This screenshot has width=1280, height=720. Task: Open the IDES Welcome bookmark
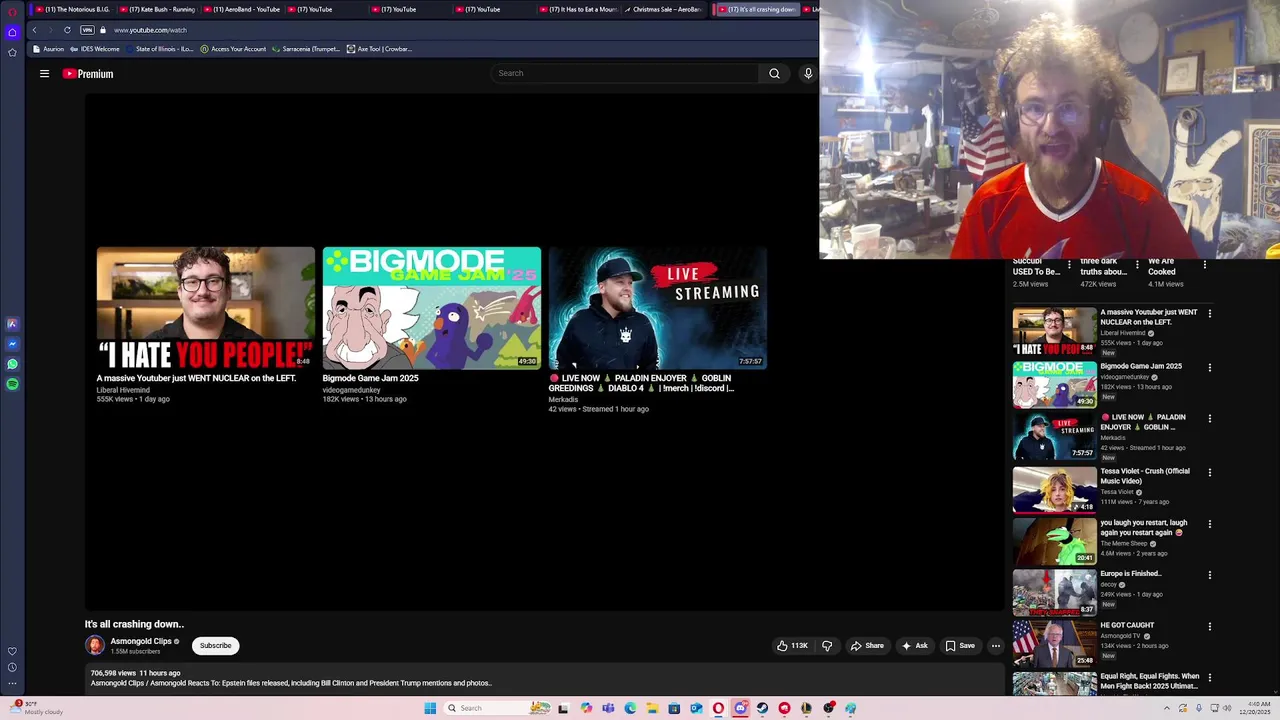(x=94, y=49)
